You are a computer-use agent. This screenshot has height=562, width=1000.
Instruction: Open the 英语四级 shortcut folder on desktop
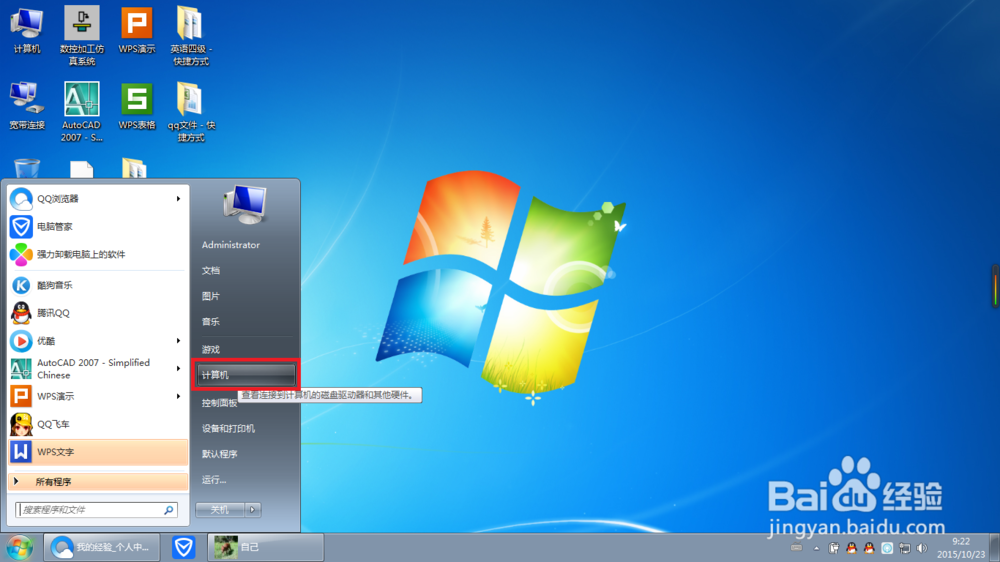(191, 36)
